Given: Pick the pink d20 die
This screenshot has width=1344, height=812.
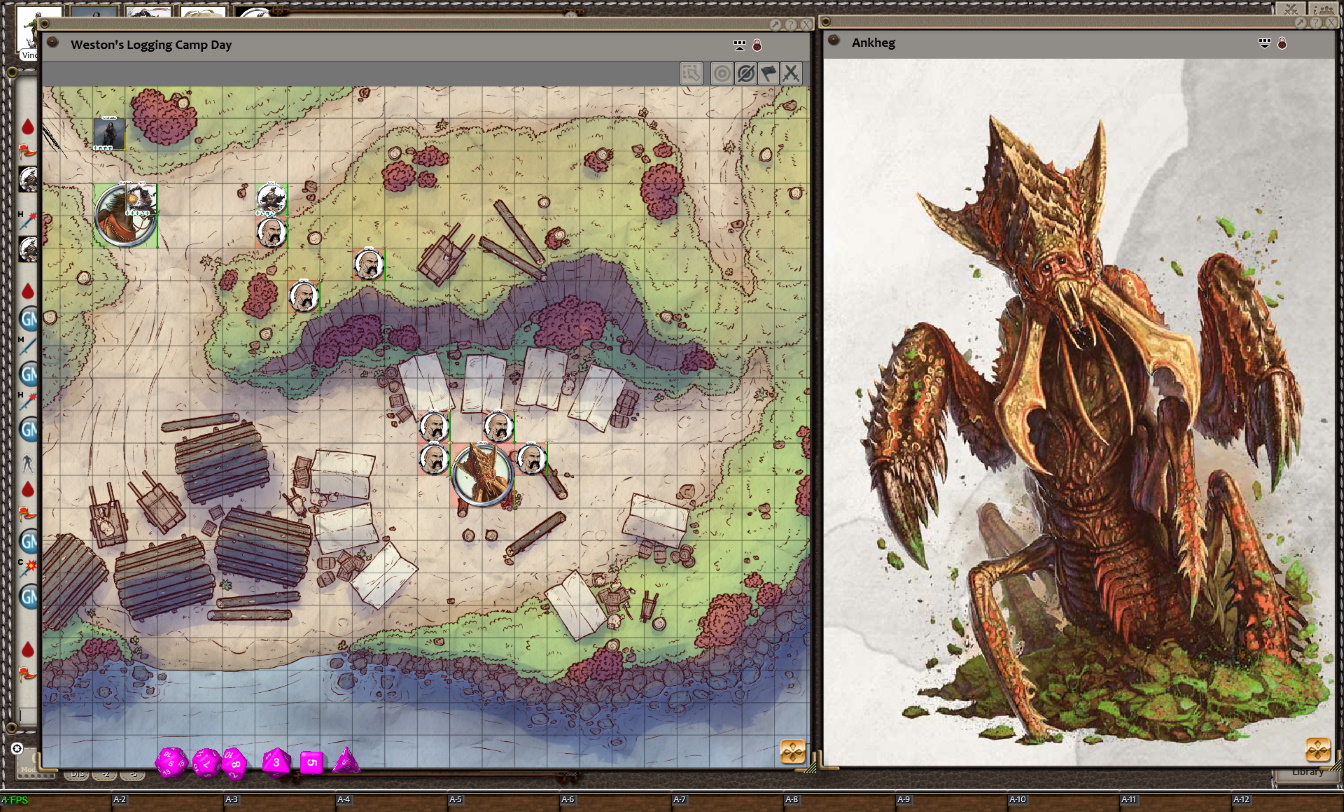Looking at the screenshot, I should [170, 762].
